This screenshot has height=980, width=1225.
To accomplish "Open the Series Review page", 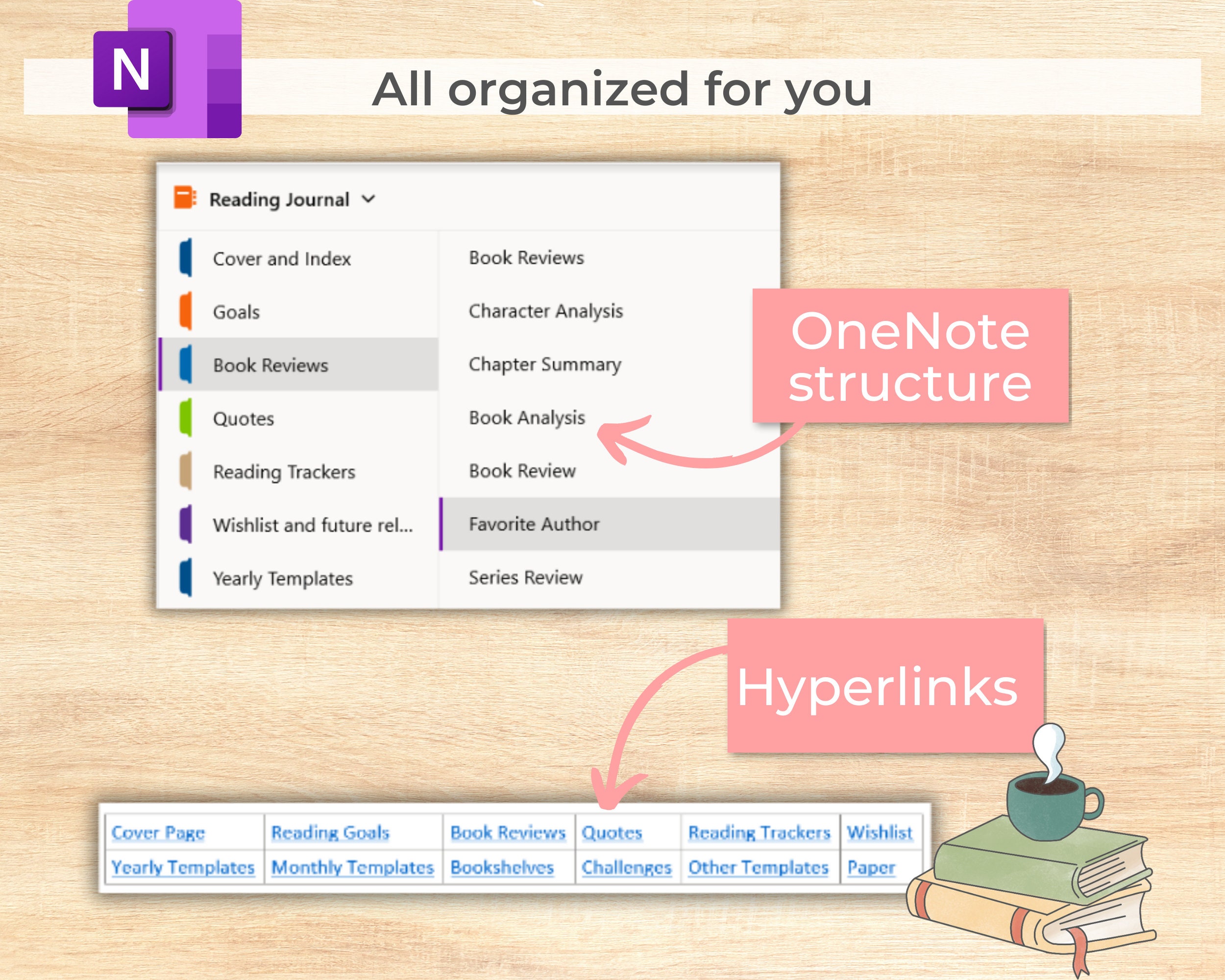I will point(524,577).
